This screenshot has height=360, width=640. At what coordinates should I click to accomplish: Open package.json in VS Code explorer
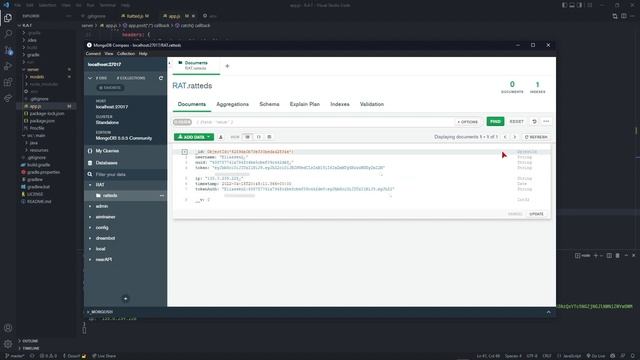(42, 121)
